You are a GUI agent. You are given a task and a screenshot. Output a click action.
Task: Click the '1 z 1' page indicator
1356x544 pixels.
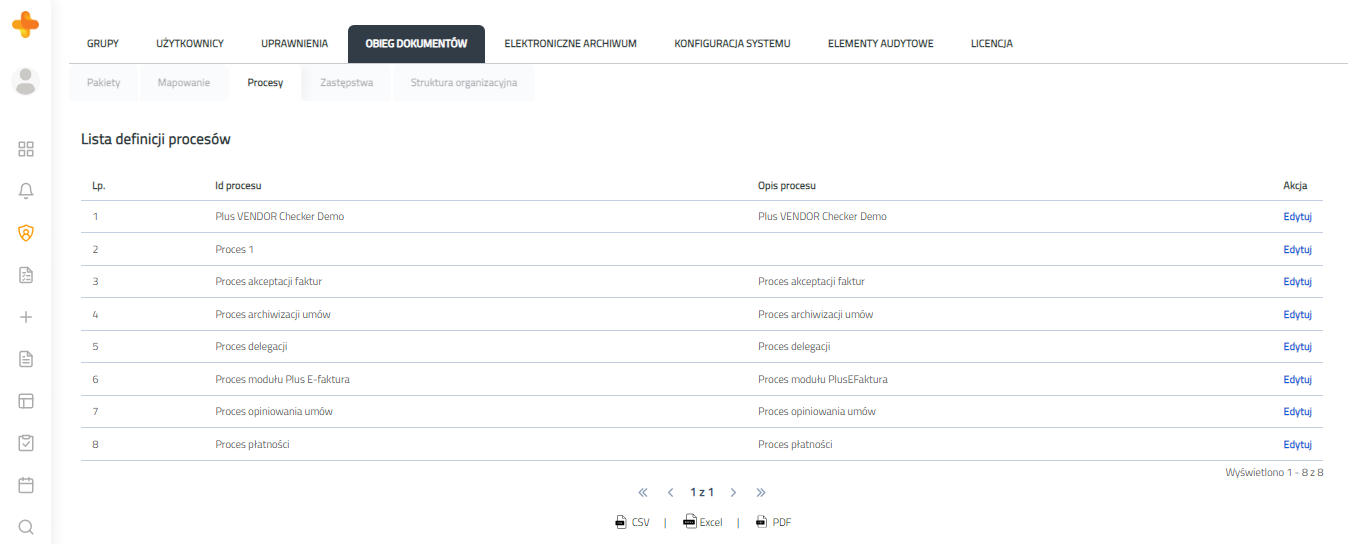click(702, 492)
